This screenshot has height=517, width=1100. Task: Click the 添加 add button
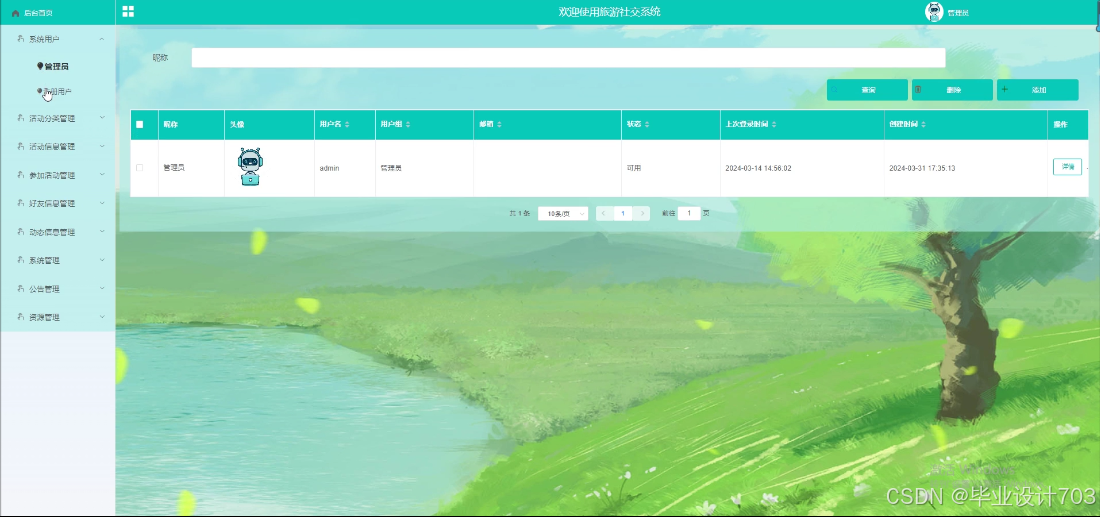click(x=1038, y=90)
